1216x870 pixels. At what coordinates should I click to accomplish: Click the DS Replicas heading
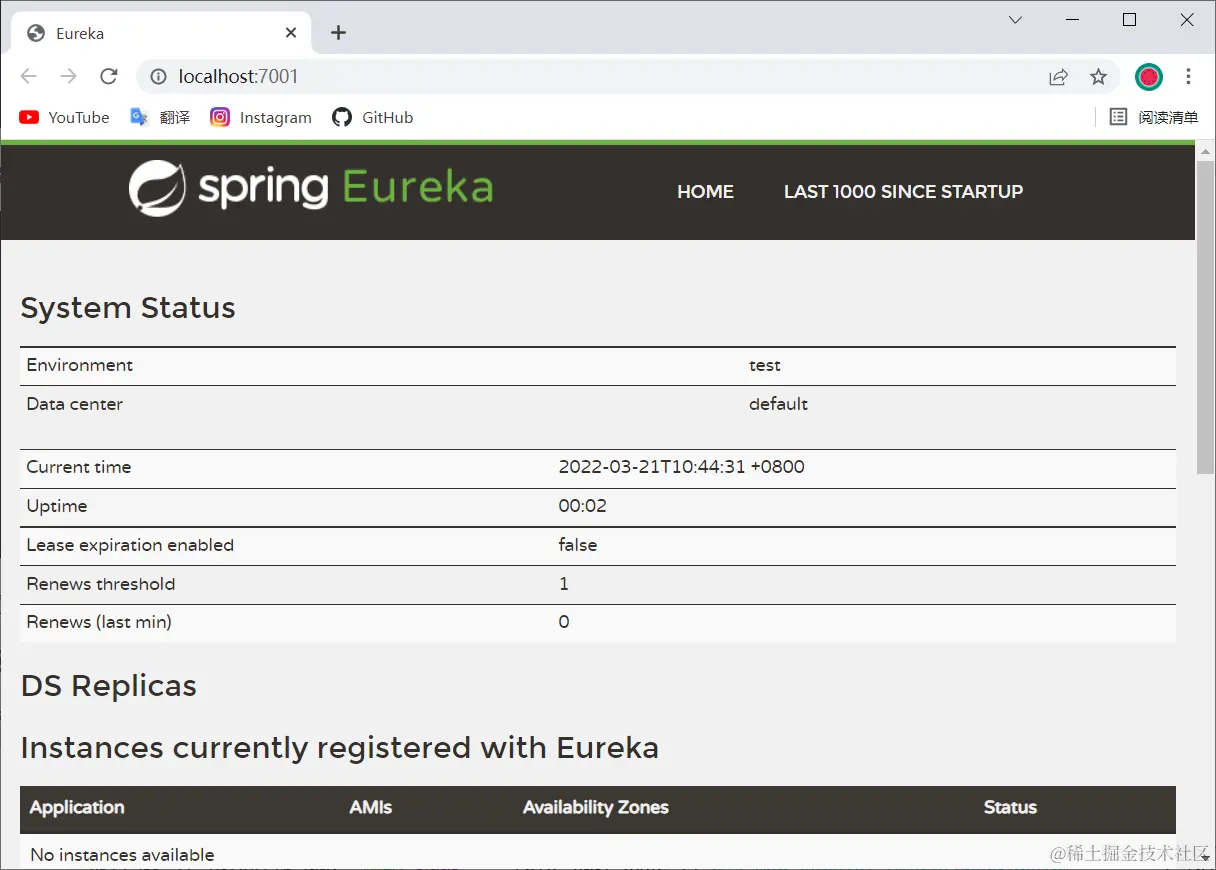pos(108,686)
